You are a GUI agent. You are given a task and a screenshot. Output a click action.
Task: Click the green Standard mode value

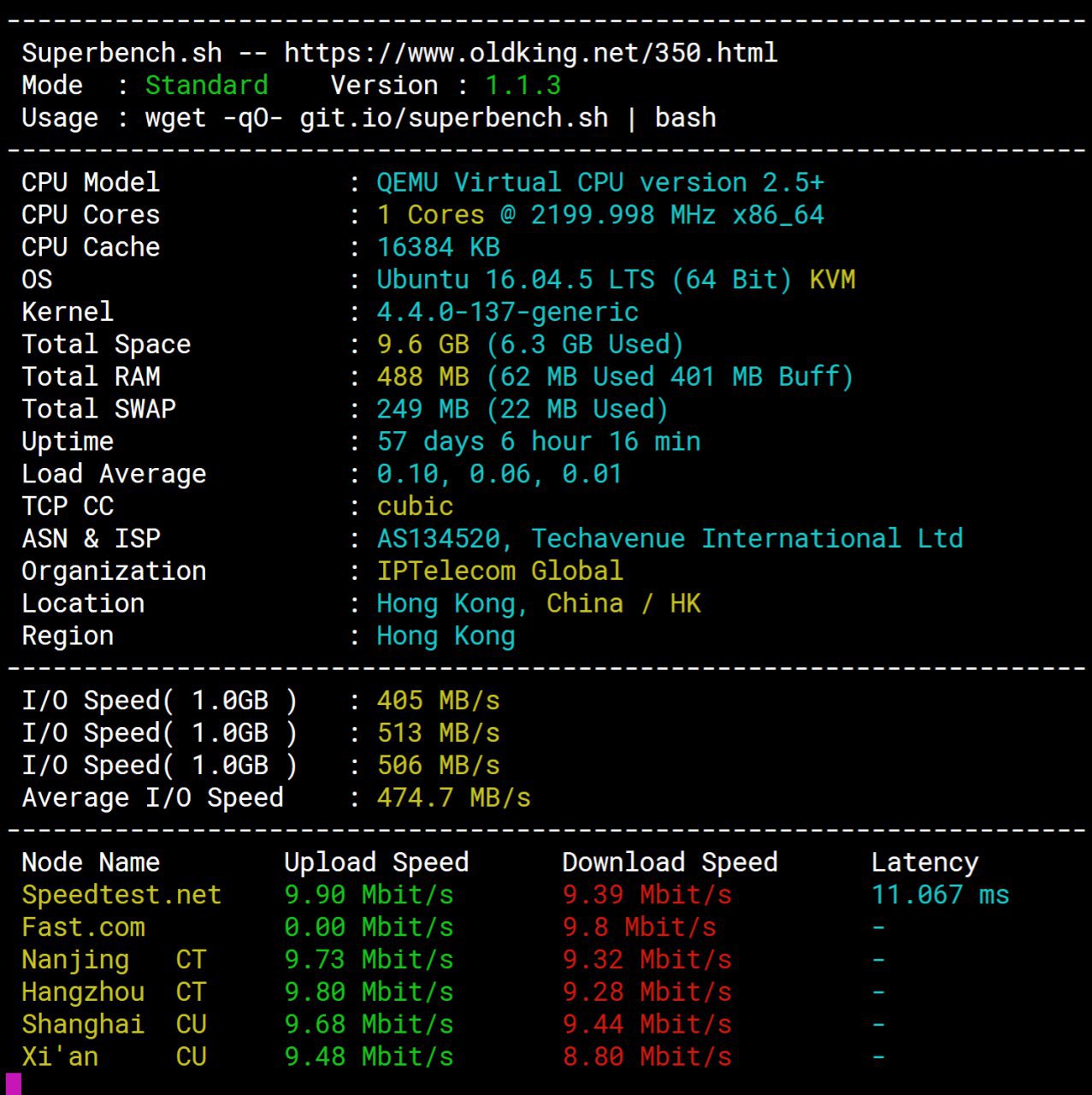tap(206, 86)
